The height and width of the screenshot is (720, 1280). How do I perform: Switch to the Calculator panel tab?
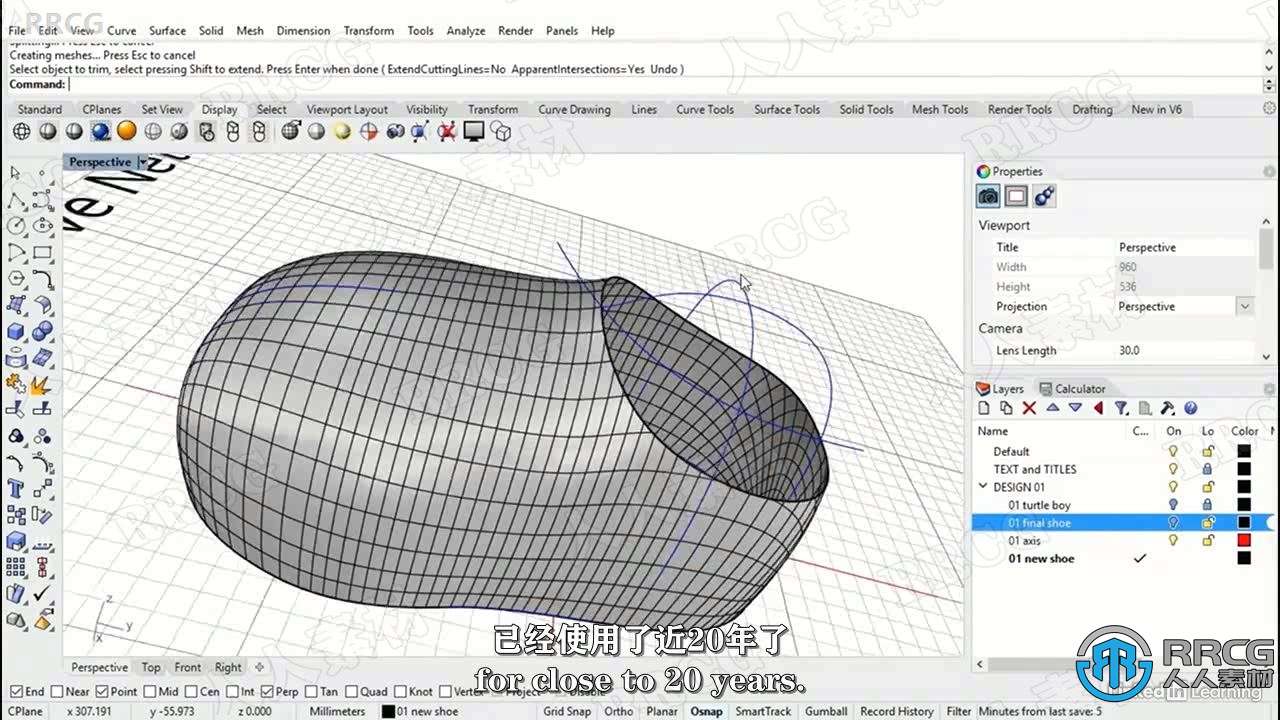(x=1073, y=389)
